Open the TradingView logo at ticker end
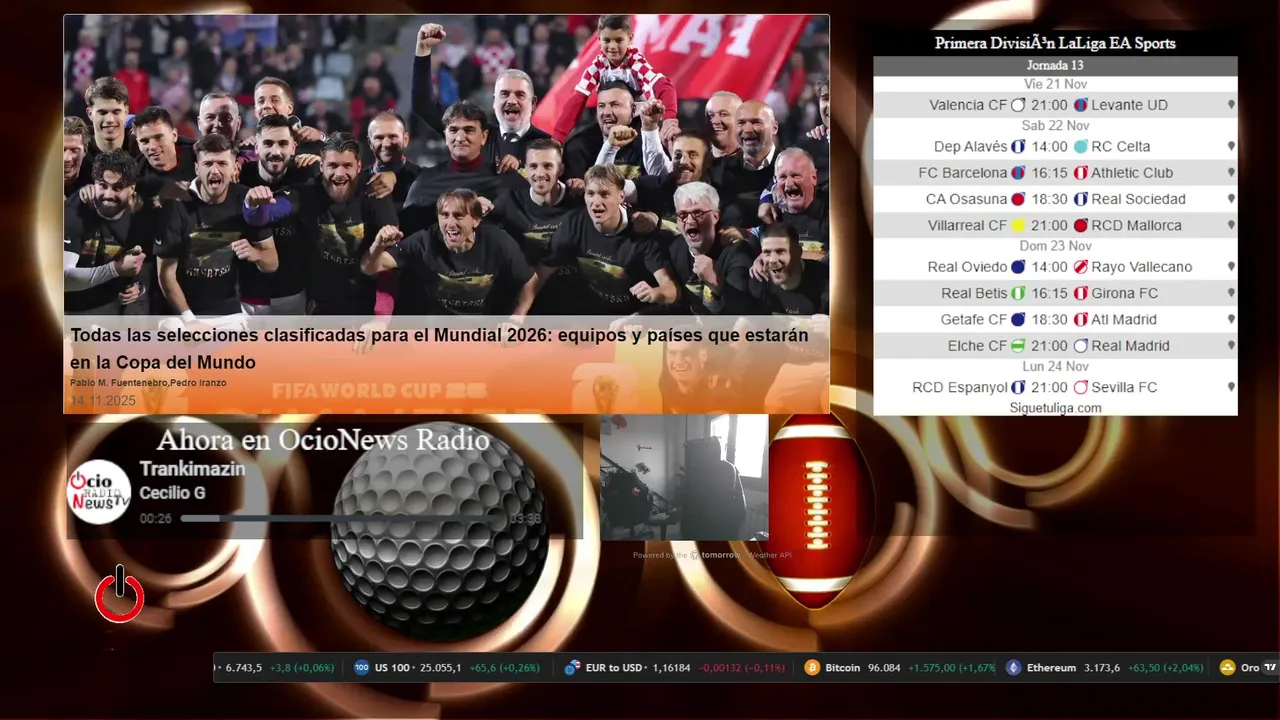Image resolution: width=1280 pixels, height=720 pixels. point(1270,668)
